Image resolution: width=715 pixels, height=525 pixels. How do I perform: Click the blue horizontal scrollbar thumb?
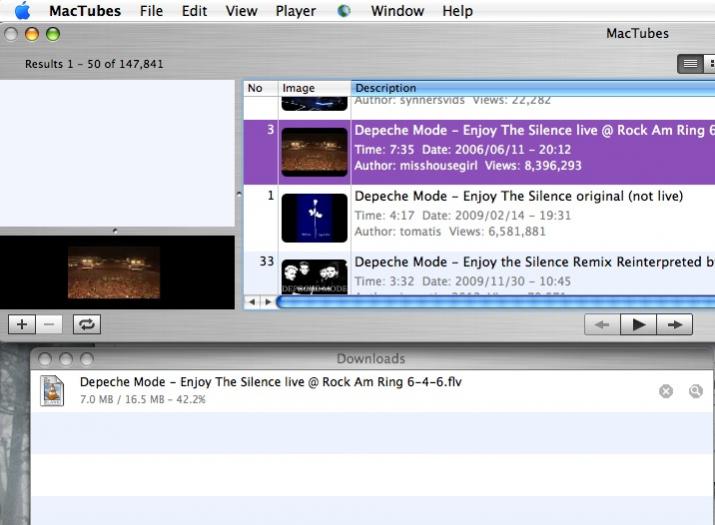click(x=496, y=302)
